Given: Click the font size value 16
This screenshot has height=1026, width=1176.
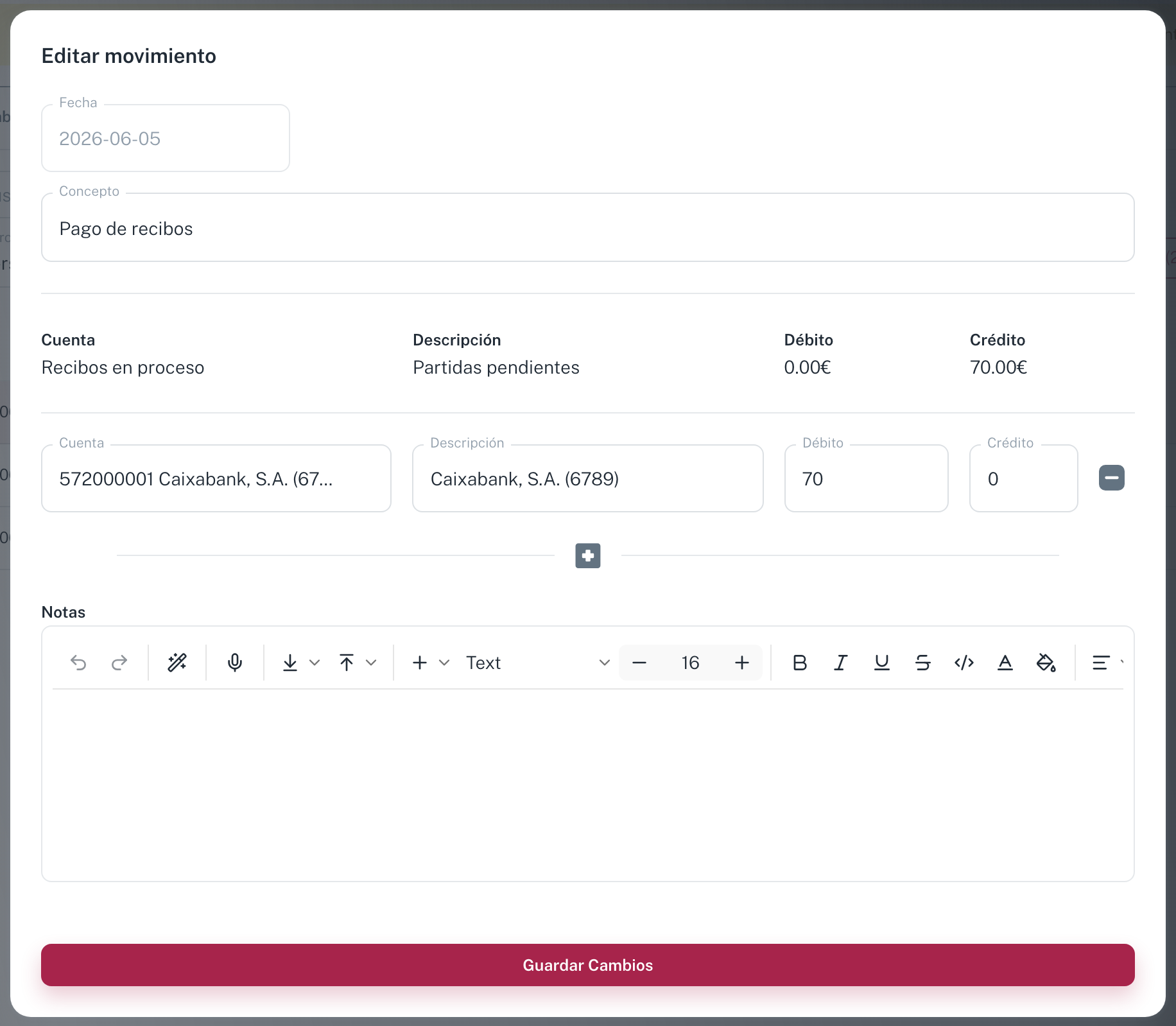Looking at the screenshot, I should pyautogui.click(x=691, y=663).
